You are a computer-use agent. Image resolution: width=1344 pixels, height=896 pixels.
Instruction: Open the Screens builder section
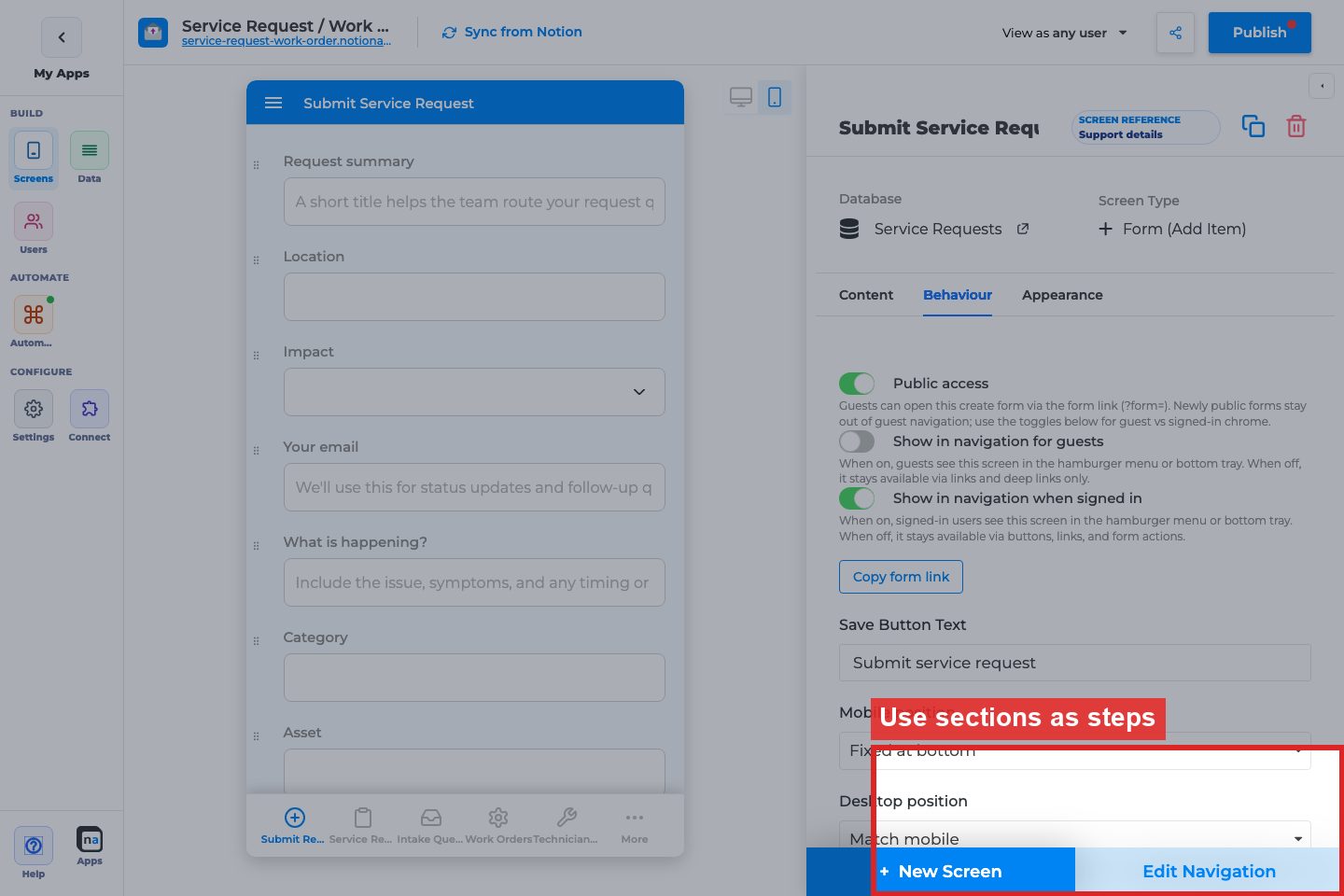click(x=34, y=159)
